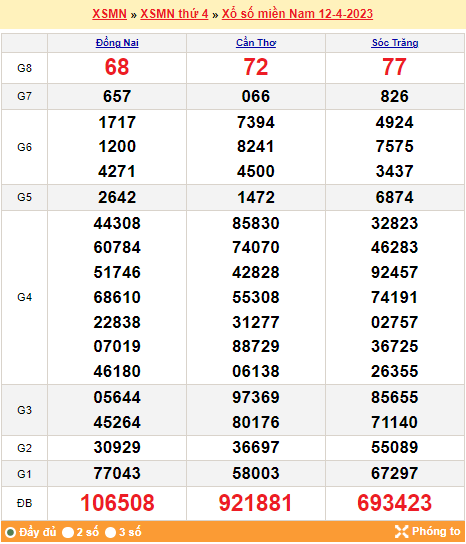The width and height of the screenshot is (466, 544).
Task: Open the Cần Thơ province link
Action: coord(256,43)
